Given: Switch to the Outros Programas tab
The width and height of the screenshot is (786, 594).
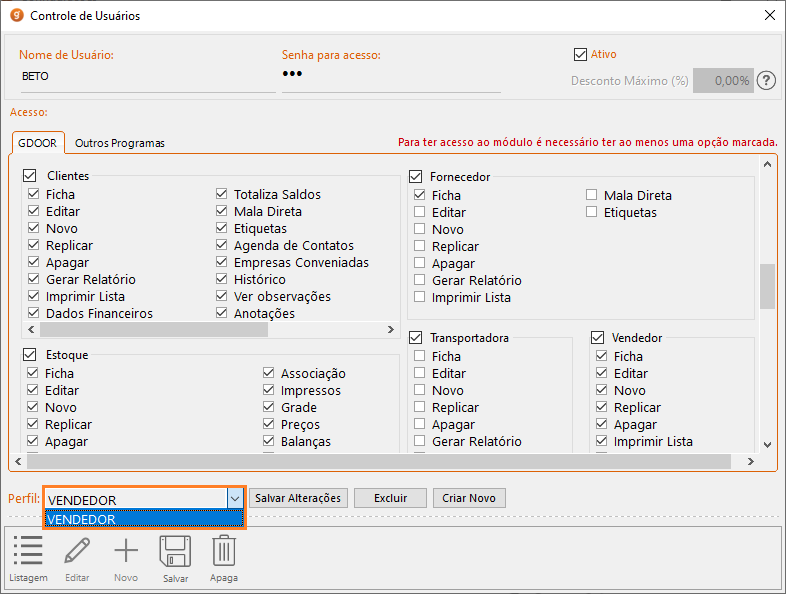Looking at the screenshot, I should [120, 143].
